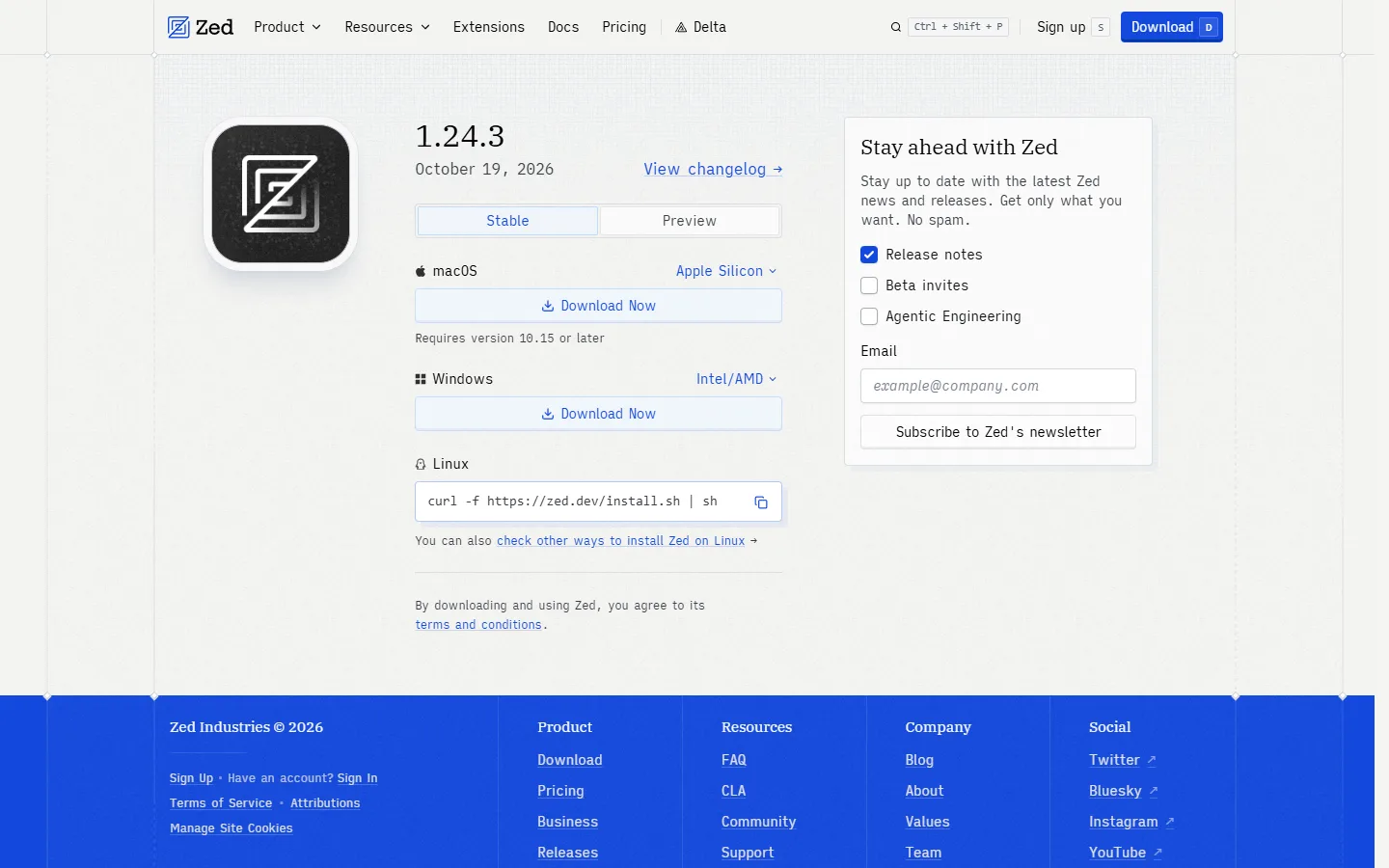The width and height of the screenshot is (1389, 868).
Task: Open the Twitter link in the footer
Action: click(x=1123, y=760)
